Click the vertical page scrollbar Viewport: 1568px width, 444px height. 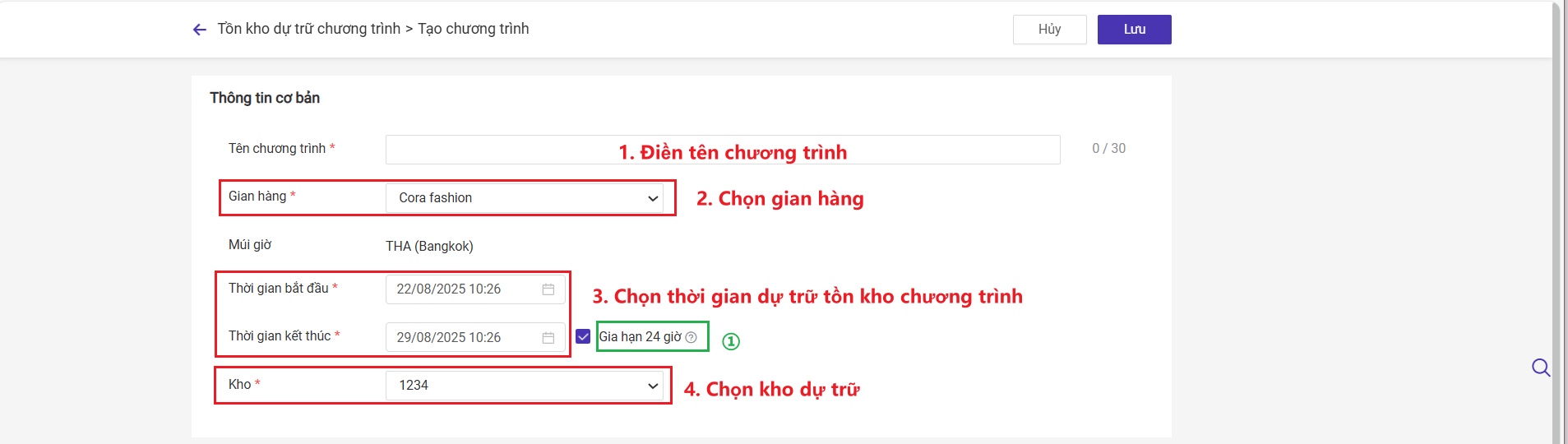pos(1556,222)
